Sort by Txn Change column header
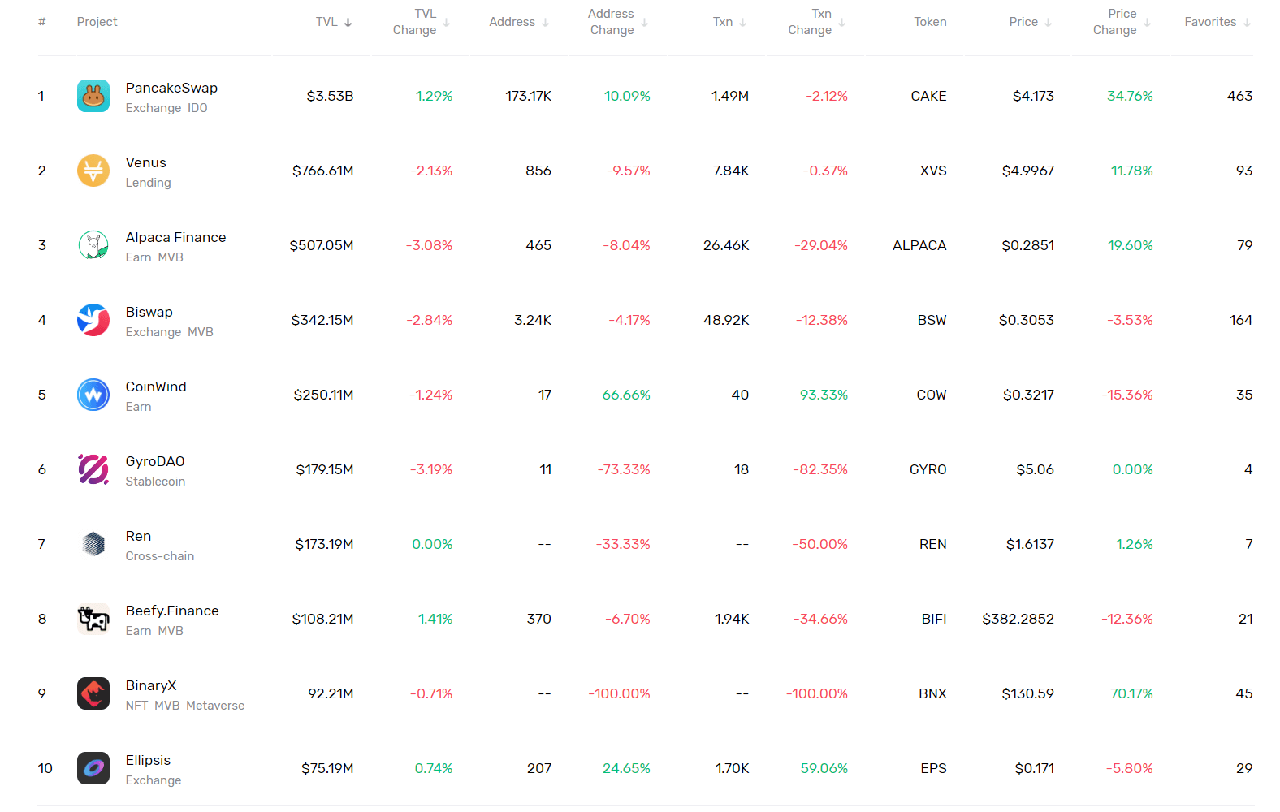Image resolution: width=1280 pixels, height=812 pixels. (x=817, y=22)
